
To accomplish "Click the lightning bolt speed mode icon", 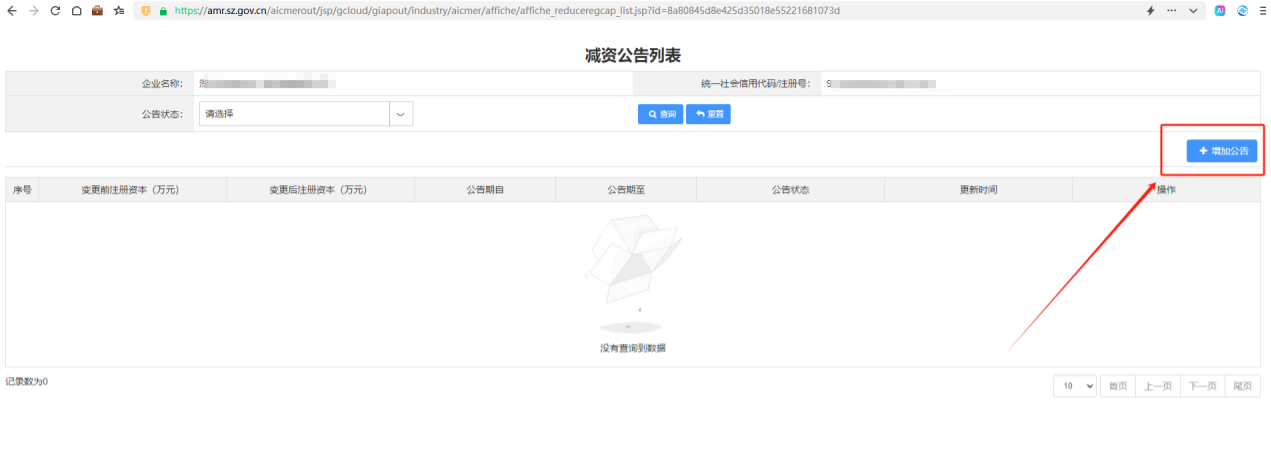I will [x=1150, y=10].
